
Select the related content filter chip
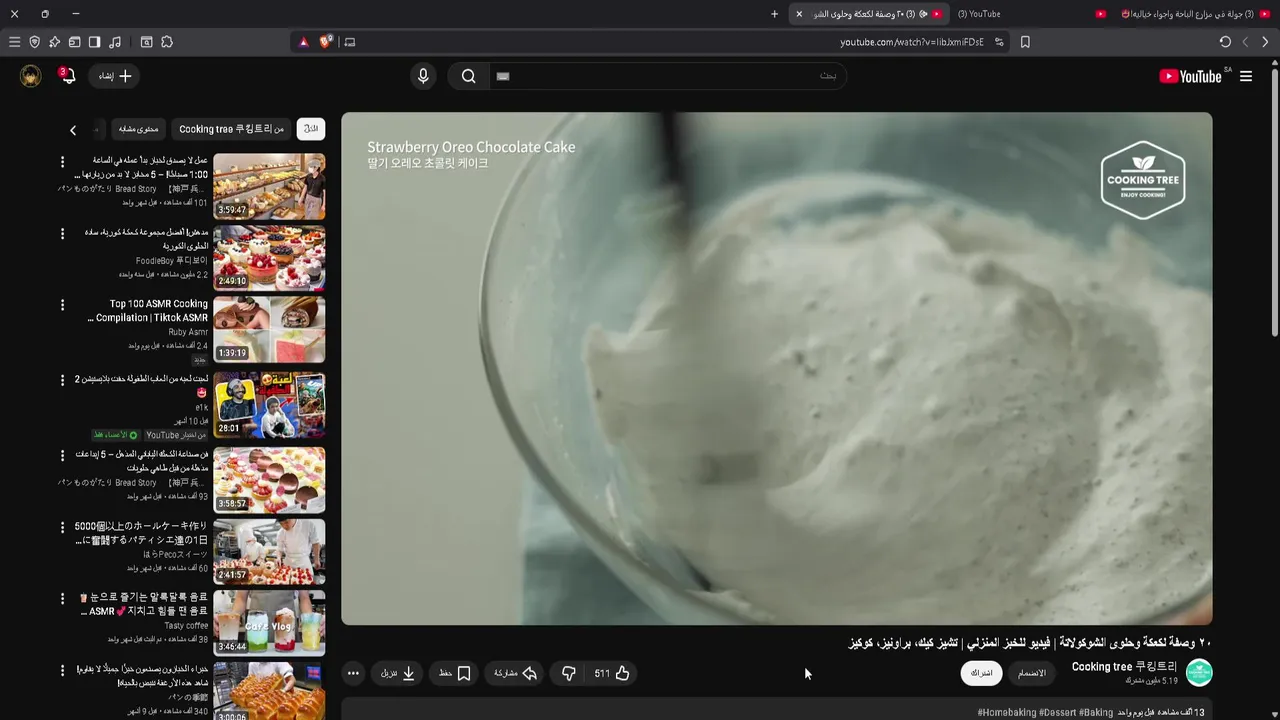tap(138, 129)
